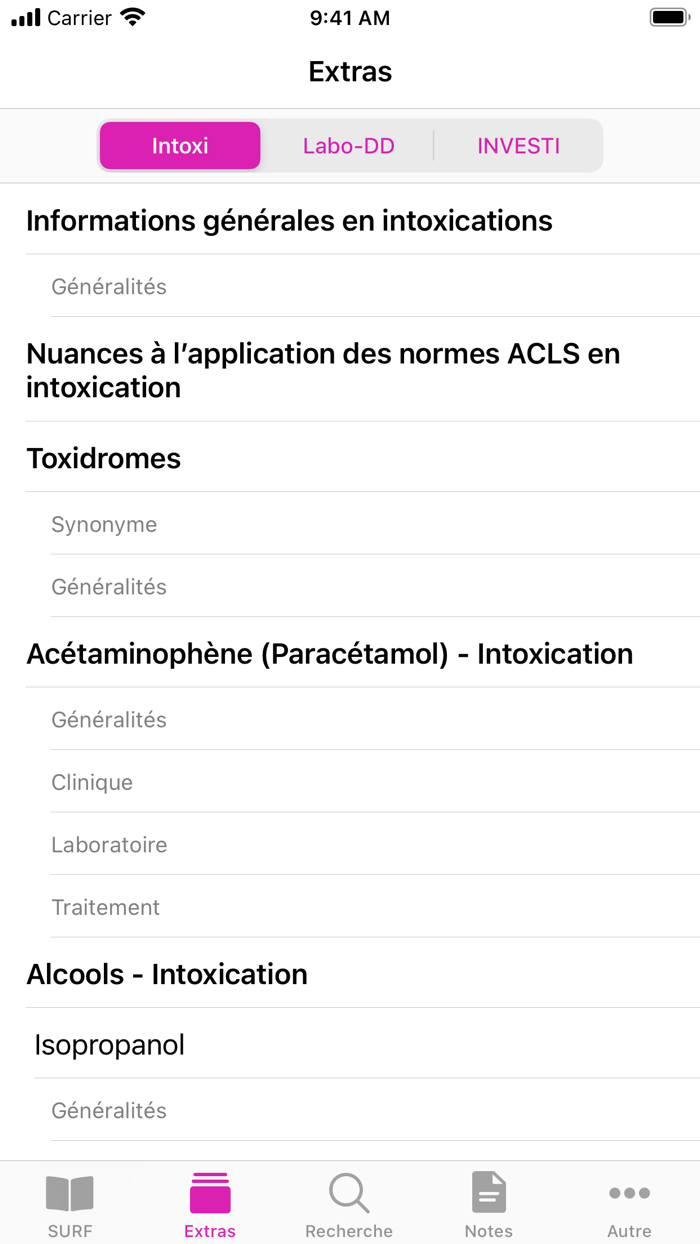Open Acétaminophène (Paracétamol) - Intoxication heading

pyautogui.click(x=330, y=654)
